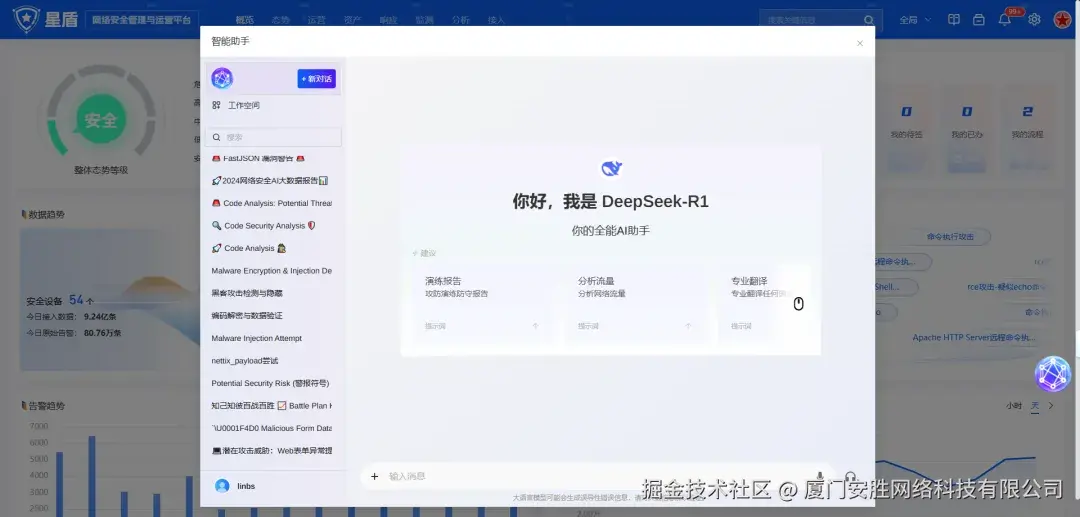Image resolution: width=1080 pixels, height=517 pixels.
Task: Click the green 安全 status gauge
Action: (x=101, y=120)
